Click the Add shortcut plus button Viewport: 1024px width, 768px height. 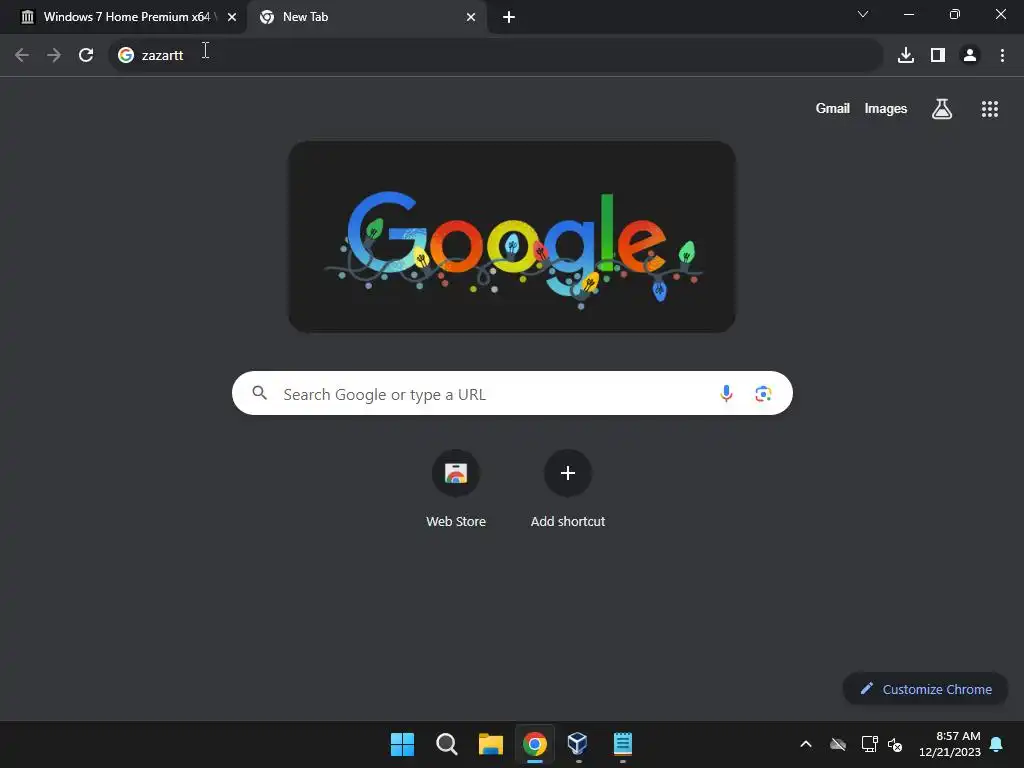[x=568, y=473]
